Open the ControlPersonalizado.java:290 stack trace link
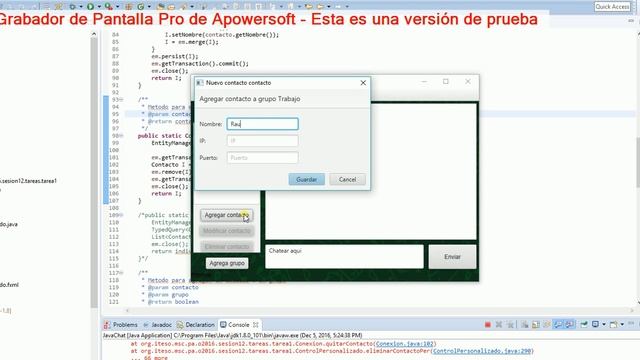 pyautogui.click(x=483, y=351)
